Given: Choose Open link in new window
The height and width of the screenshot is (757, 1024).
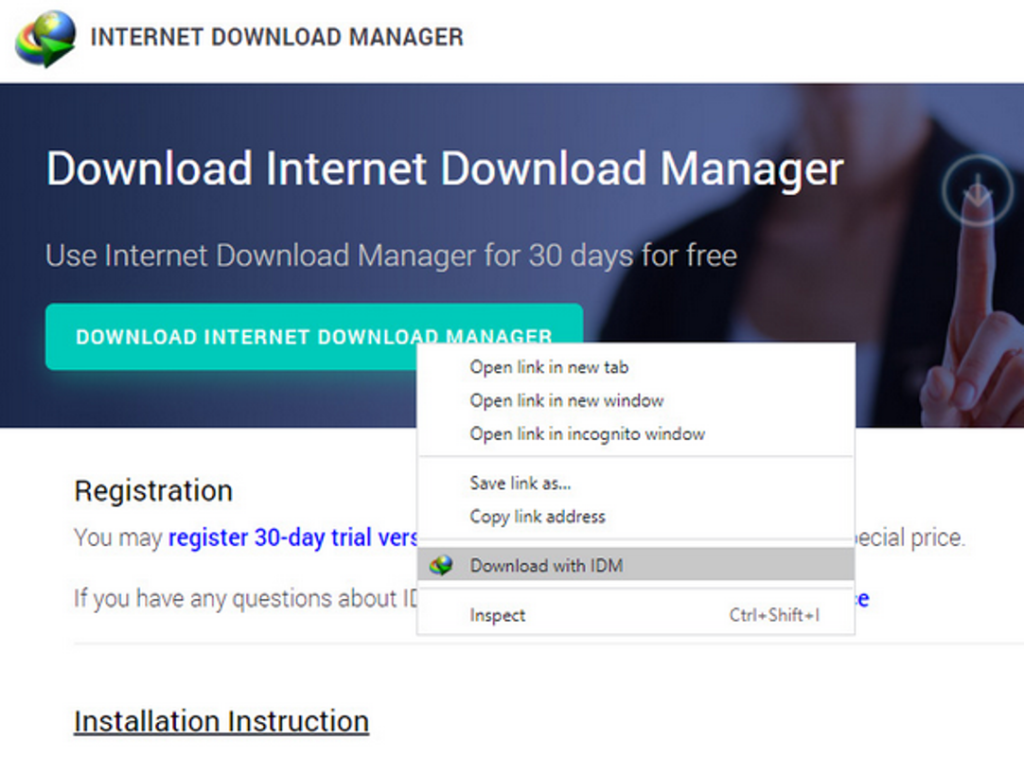Looking at the screenshot, I should 566,400.
